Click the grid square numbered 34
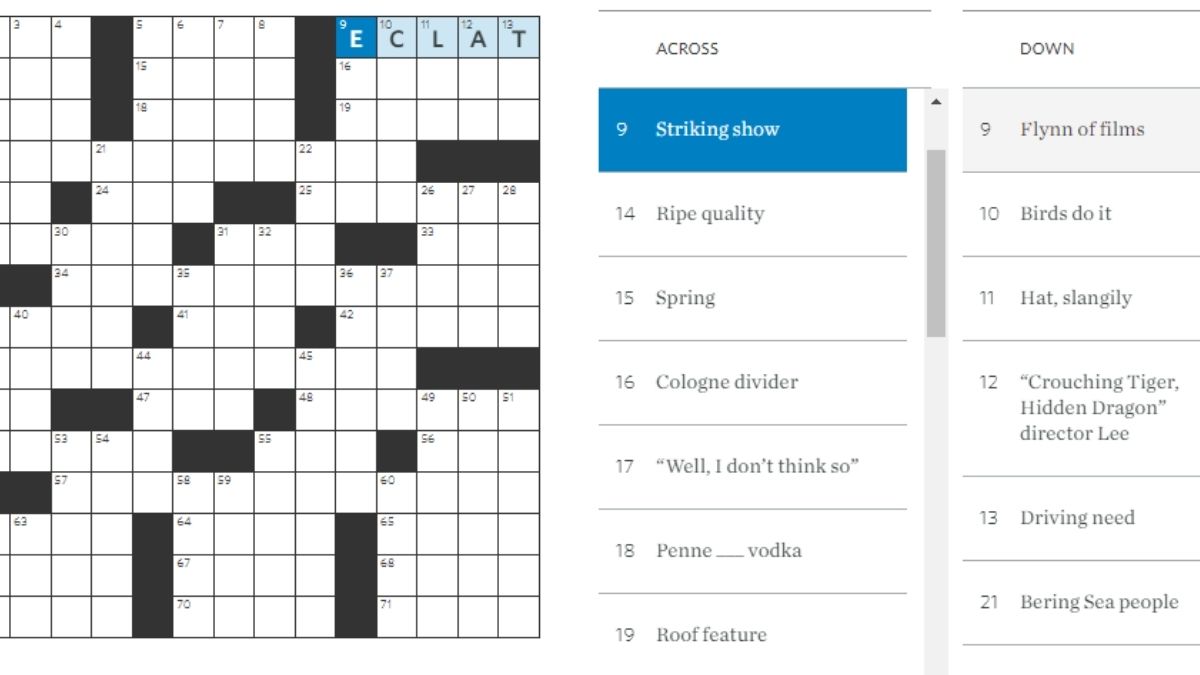Viewport: 1200px width, 675px height. pyautogui.click(x=72, y=285)
